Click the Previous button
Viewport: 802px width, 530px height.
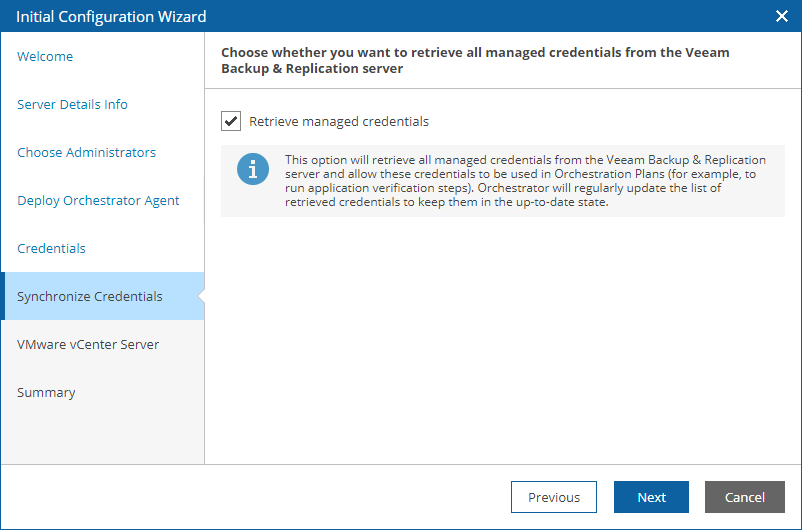coord(554,497)
